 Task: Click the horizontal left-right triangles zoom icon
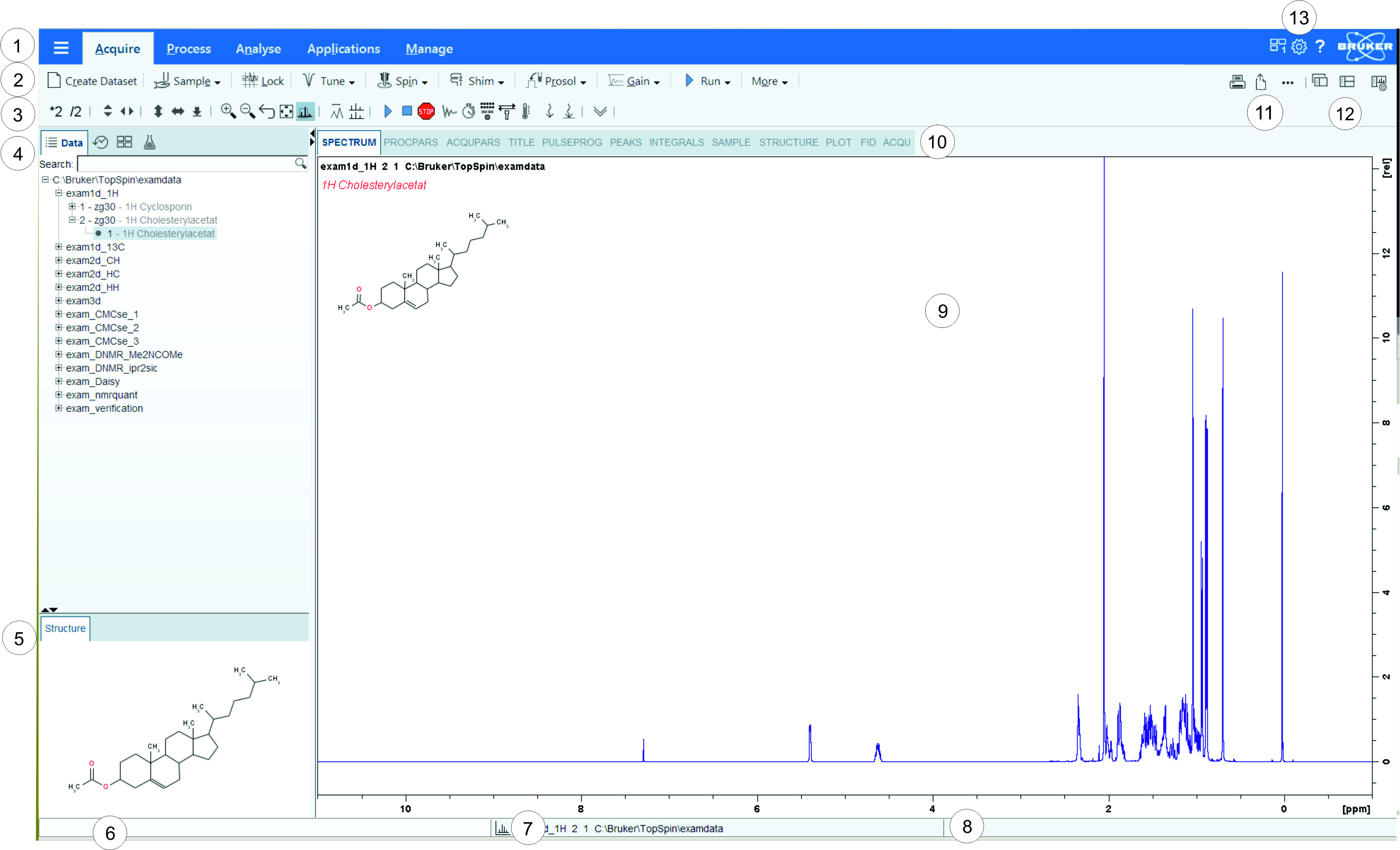(127, 111)
